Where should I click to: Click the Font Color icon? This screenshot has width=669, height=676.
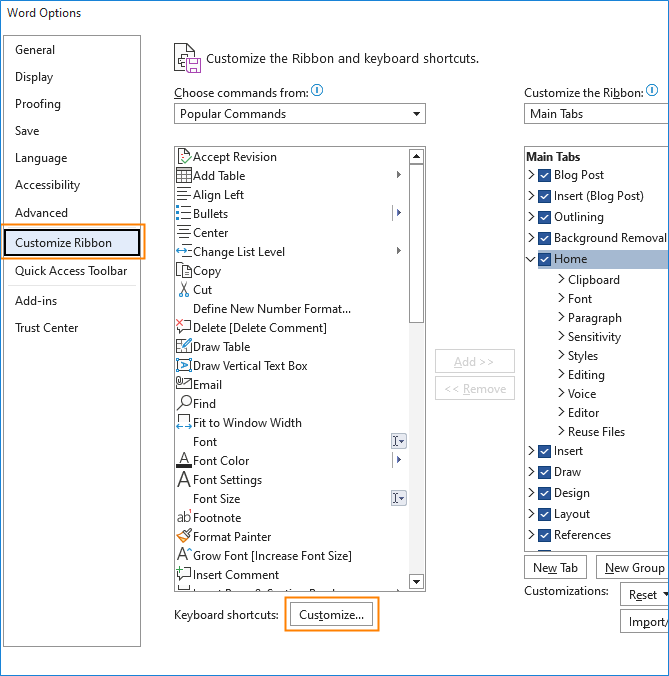184,460
